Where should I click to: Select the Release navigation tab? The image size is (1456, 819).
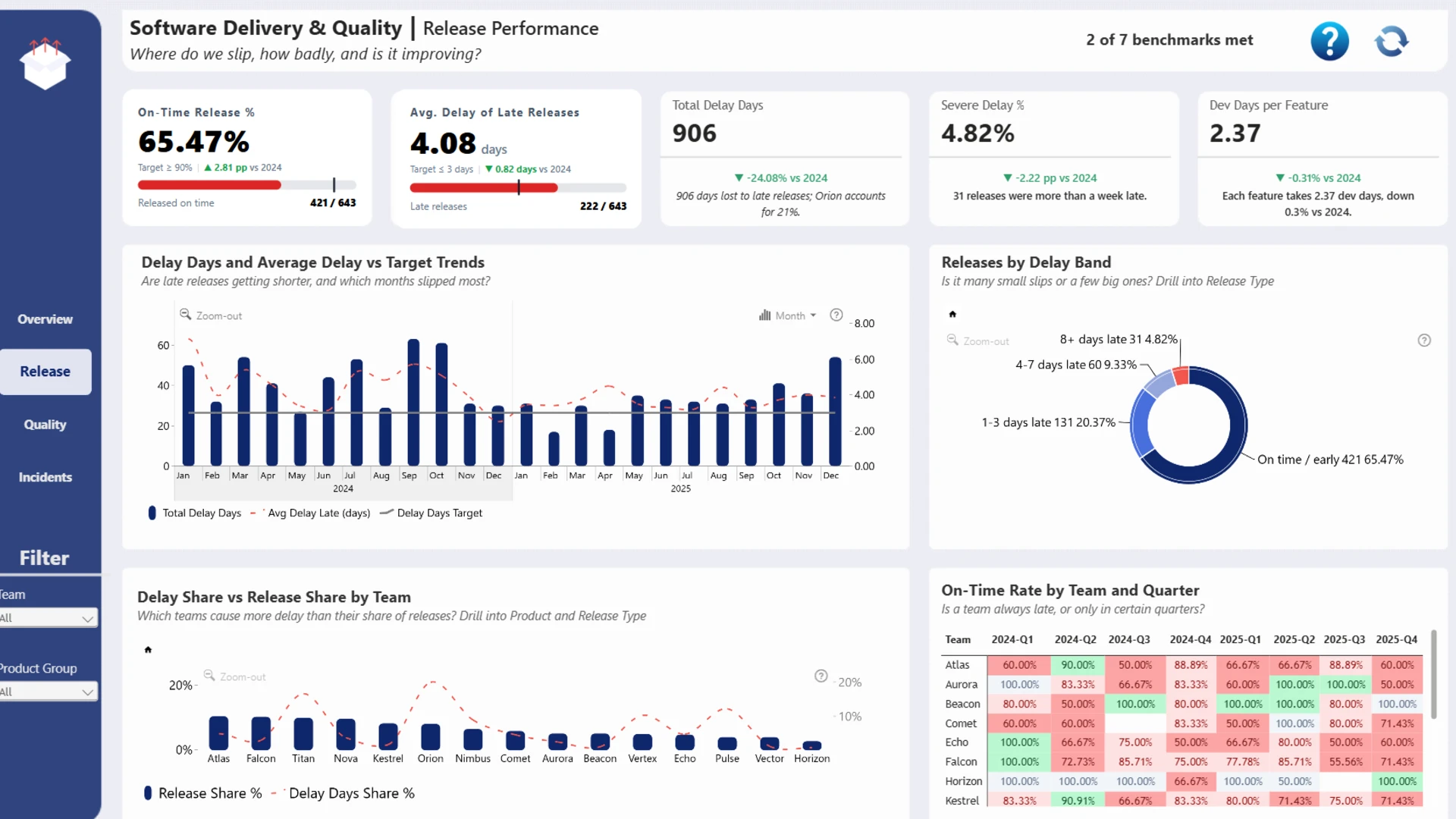[45, 372]
